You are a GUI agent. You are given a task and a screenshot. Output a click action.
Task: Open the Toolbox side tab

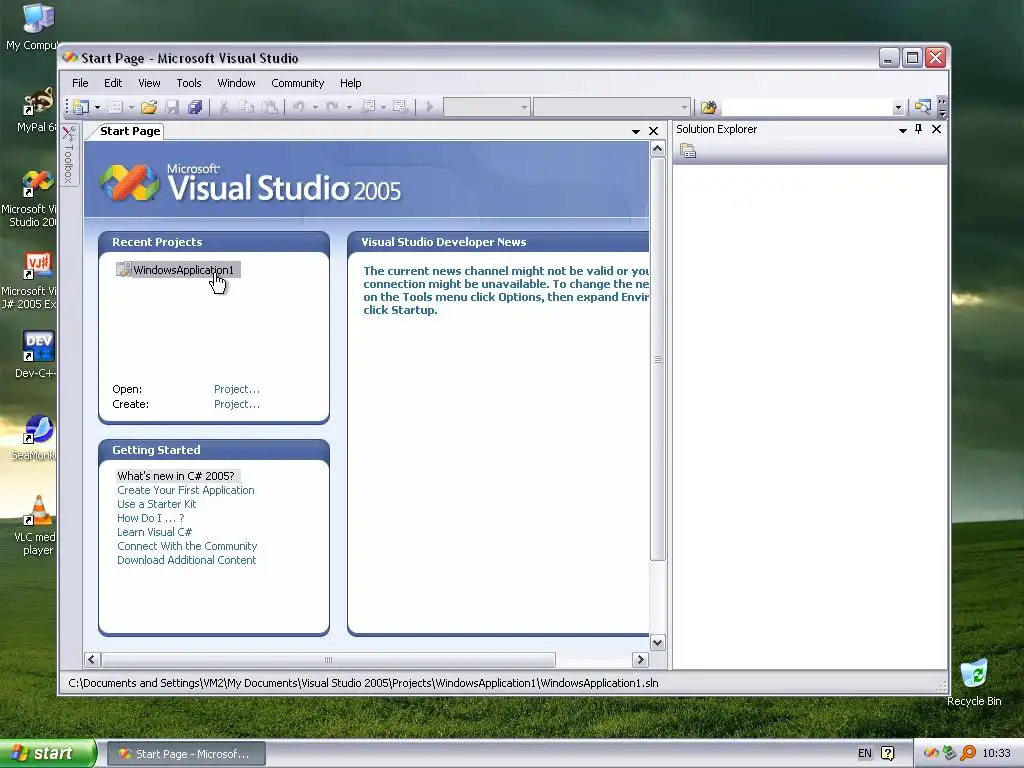click(69, 155)
